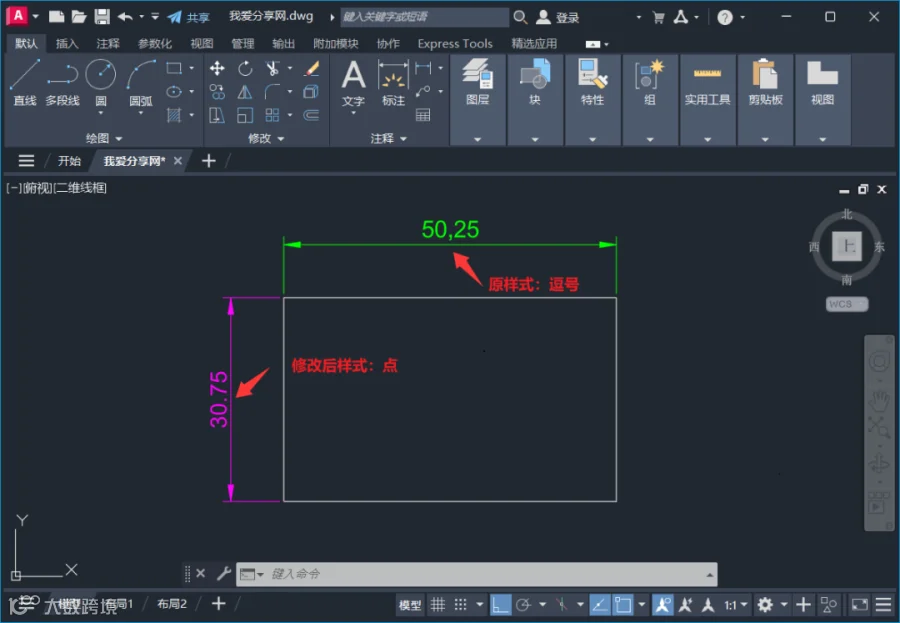Switch to the Annotate (注释) ribbon tab
The height and width of the screenshot is (623, 900).
pos(108,44)
